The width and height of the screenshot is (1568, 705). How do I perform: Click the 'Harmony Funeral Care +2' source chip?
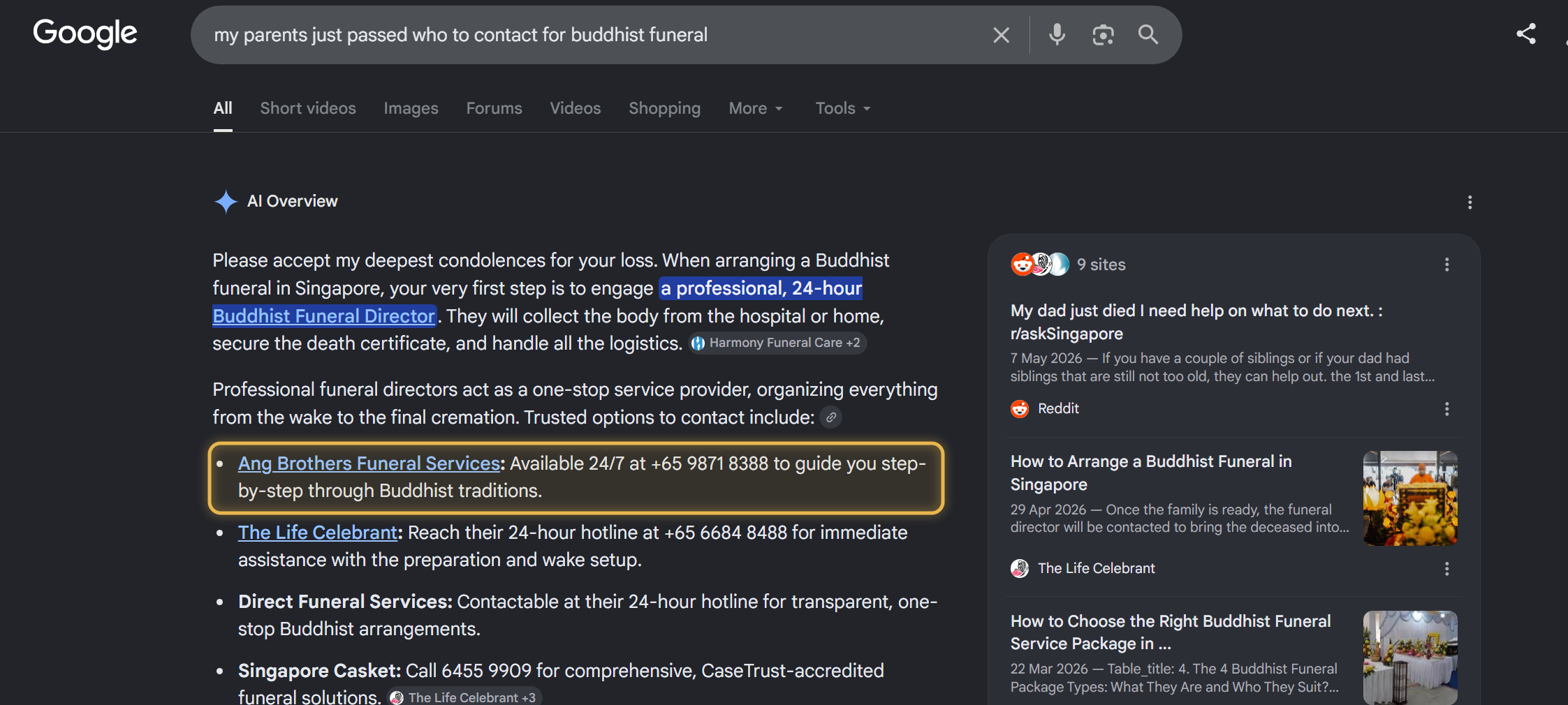coord(777,343)
